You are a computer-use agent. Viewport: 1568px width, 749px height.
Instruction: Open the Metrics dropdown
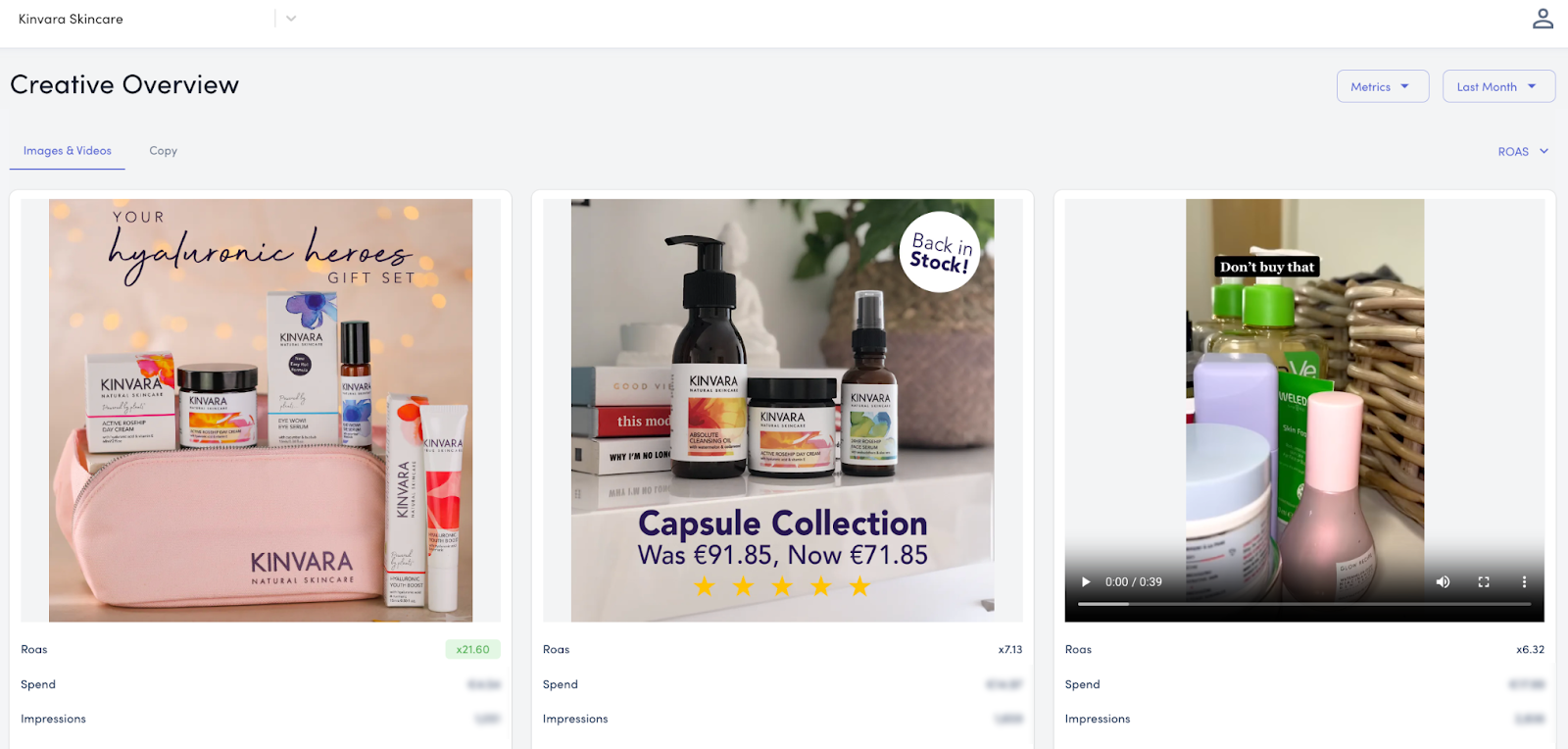(1383, 86)
